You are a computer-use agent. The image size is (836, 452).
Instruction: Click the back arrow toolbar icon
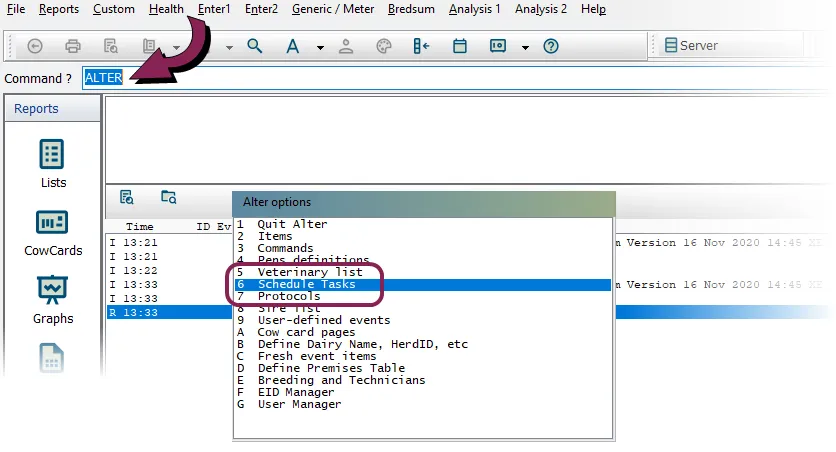click(35, 46)
